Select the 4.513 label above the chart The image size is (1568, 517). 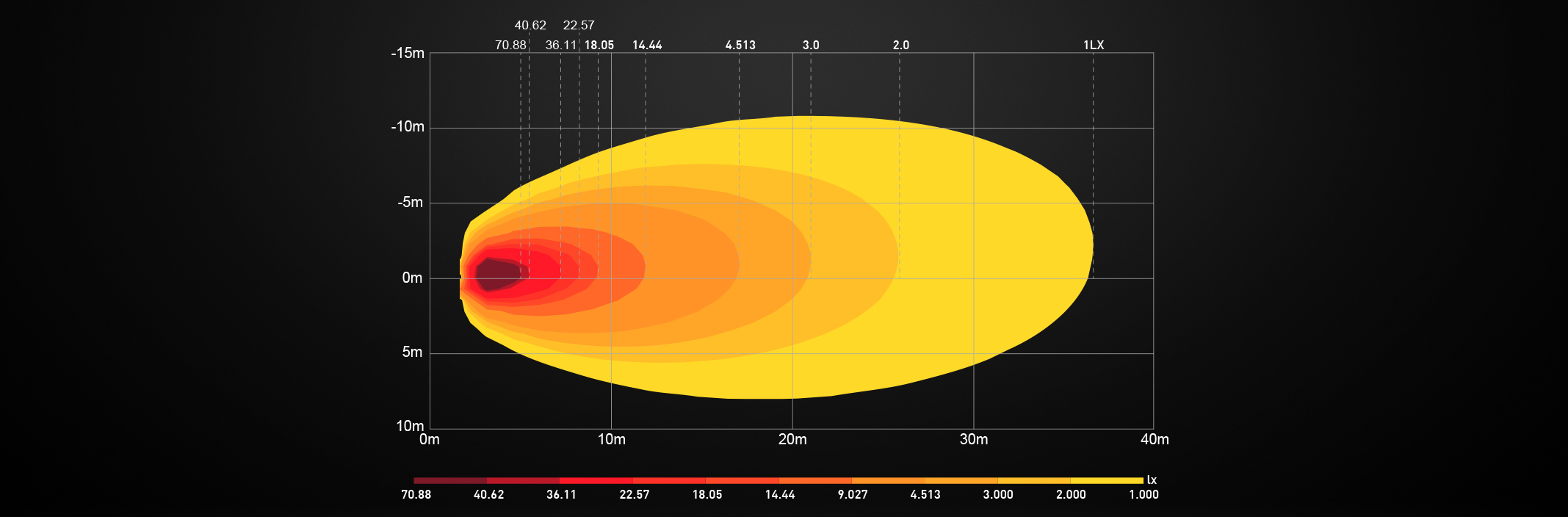(x=740, y=45)
